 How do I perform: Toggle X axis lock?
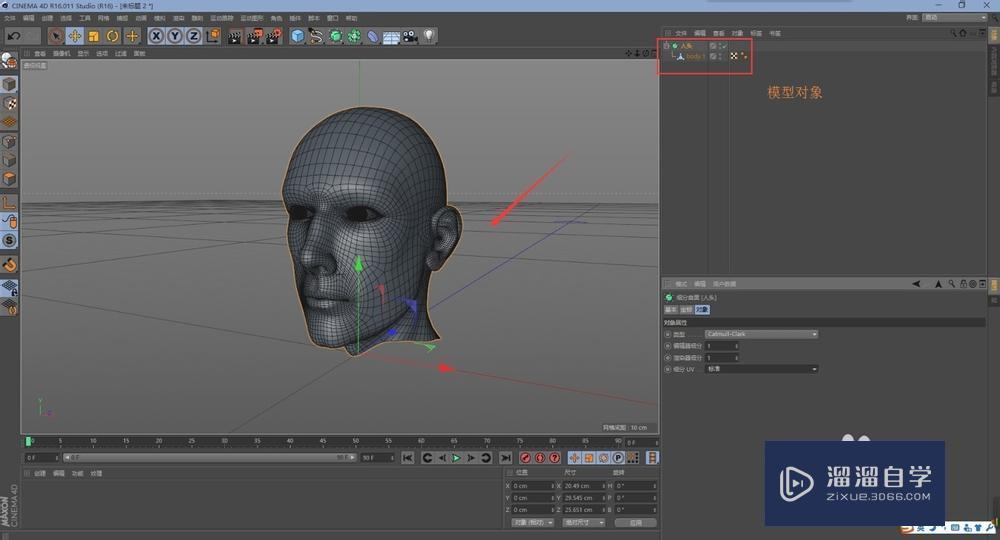pyautogui.click(x=156, y=36)
